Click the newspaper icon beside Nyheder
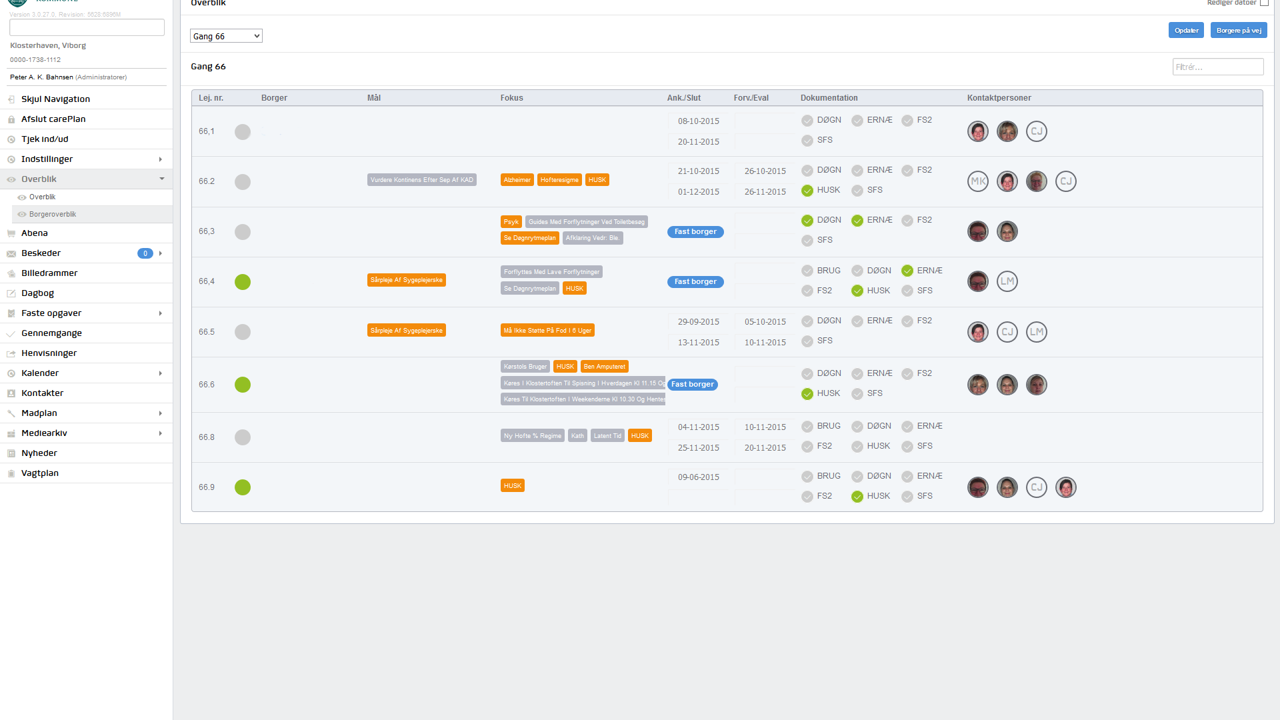1280x720 pixels. [x=11, y=453]
